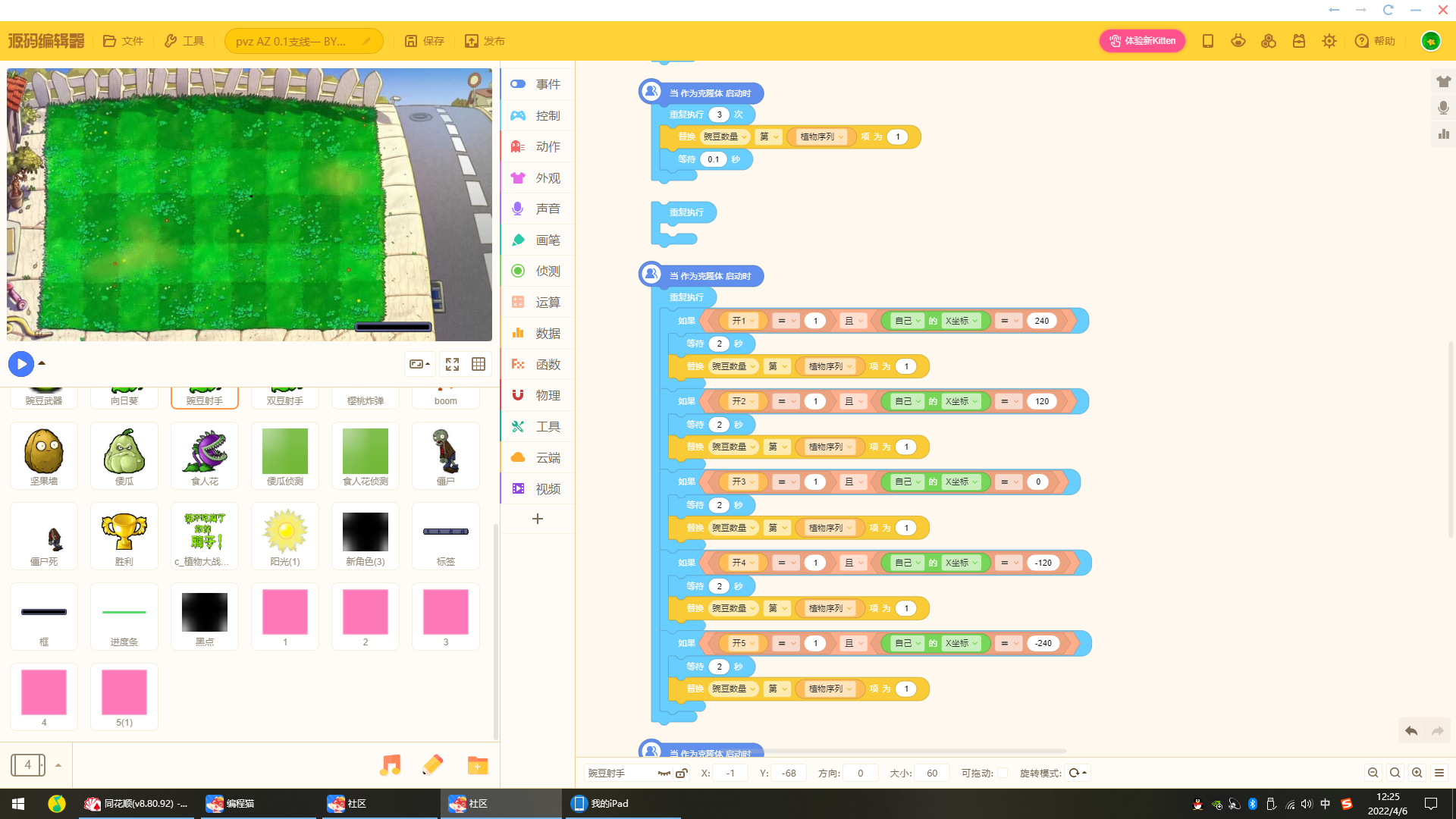Expand the arrow beside the screen number 4
This screenshot has width=1456, height=819.
(x=58, y=765)
